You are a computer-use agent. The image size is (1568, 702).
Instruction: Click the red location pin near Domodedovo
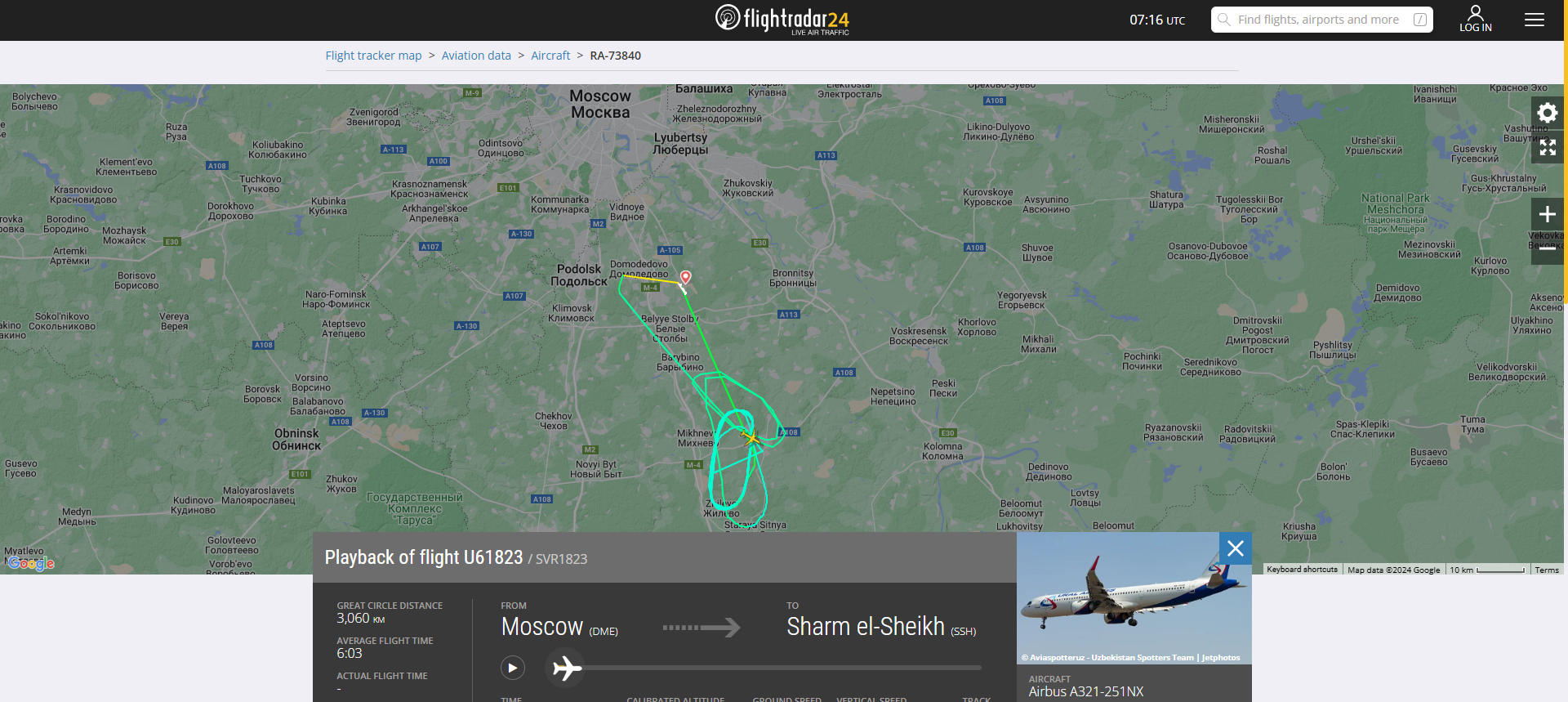pyautogui.click(x=686, y=277)
